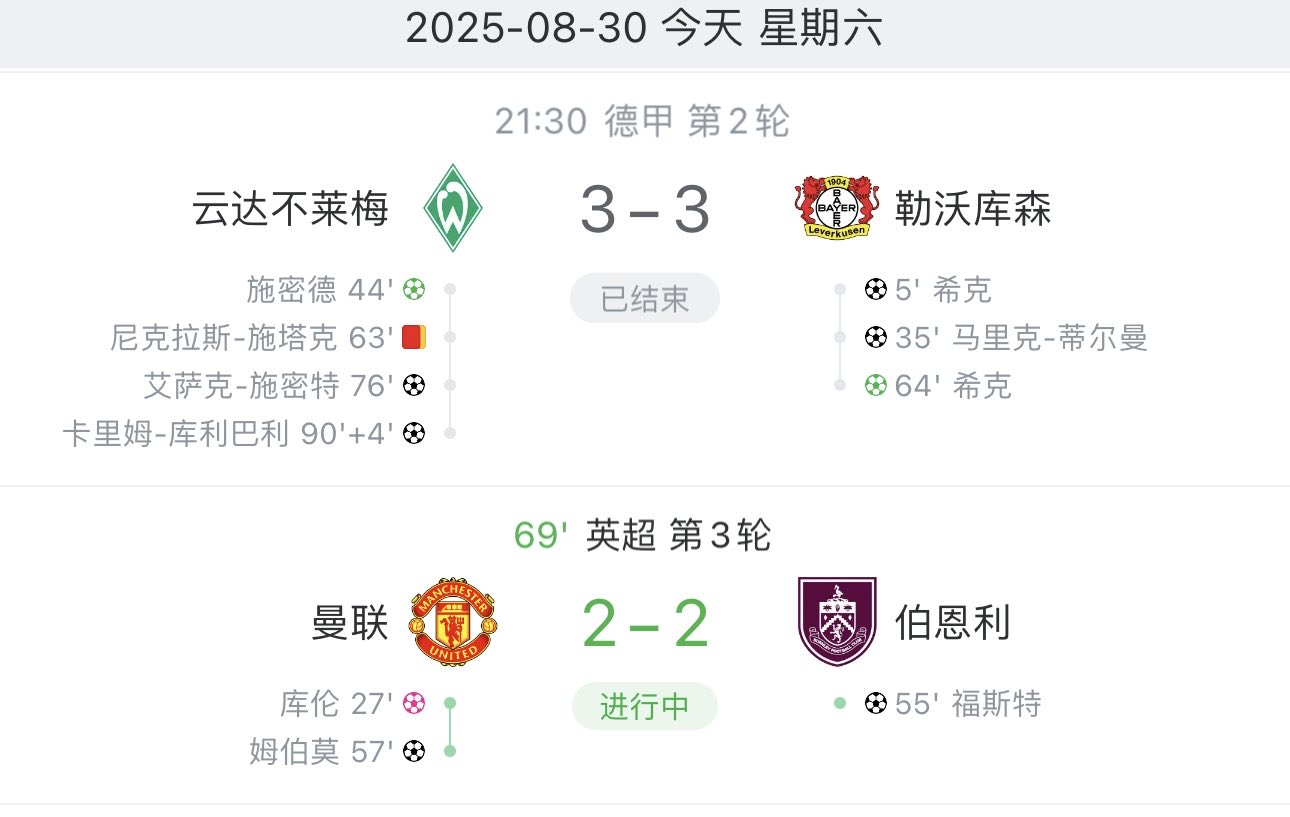Click the Bayer Leverkusen club logo
Screen dimensions: 1290x817
tap(838, 208)
